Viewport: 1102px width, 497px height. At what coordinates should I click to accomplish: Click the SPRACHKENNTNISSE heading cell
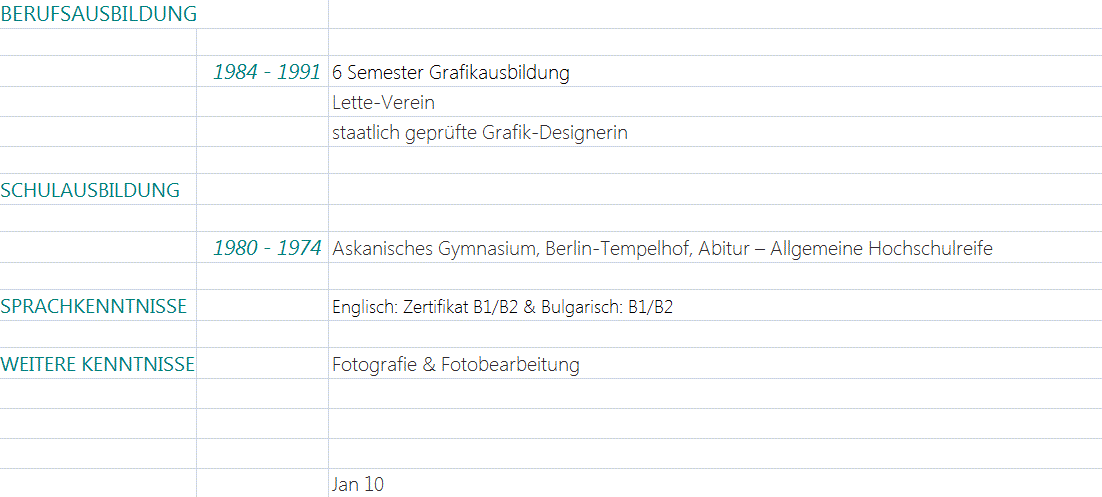[x=94, y=306]
